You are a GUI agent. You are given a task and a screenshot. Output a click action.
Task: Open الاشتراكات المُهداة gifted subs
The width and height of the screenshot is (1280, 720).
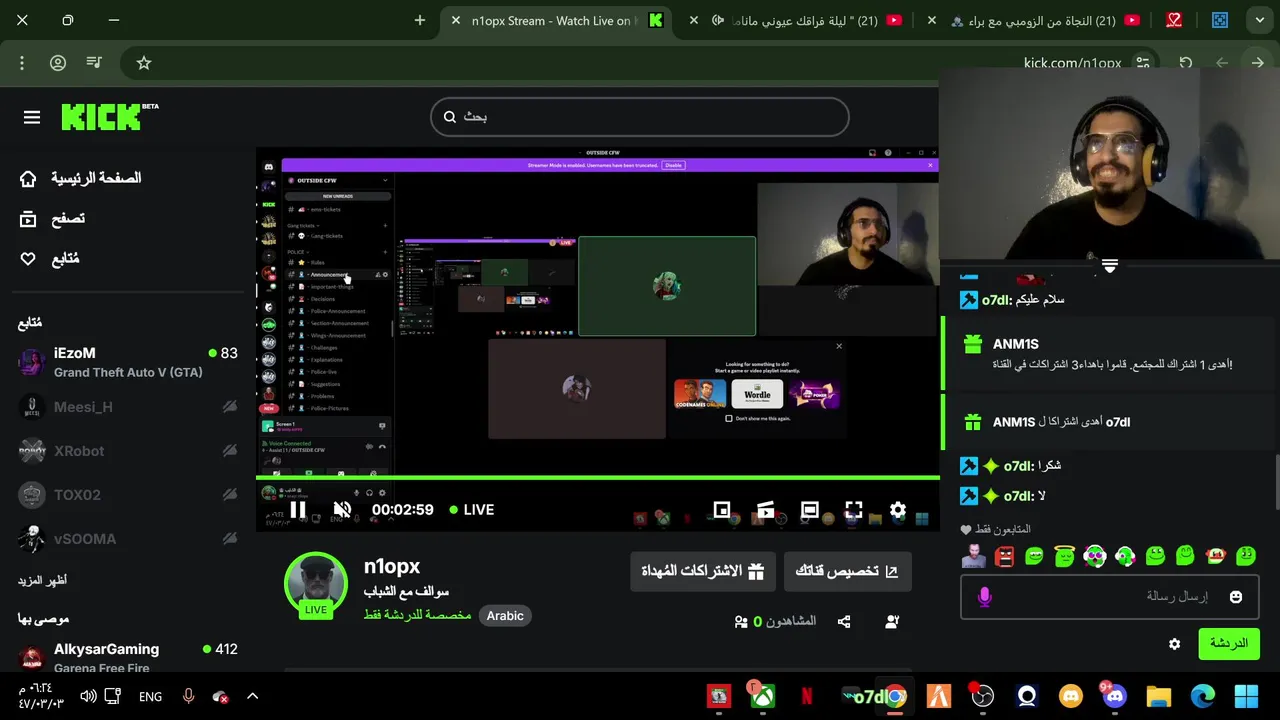703,571
